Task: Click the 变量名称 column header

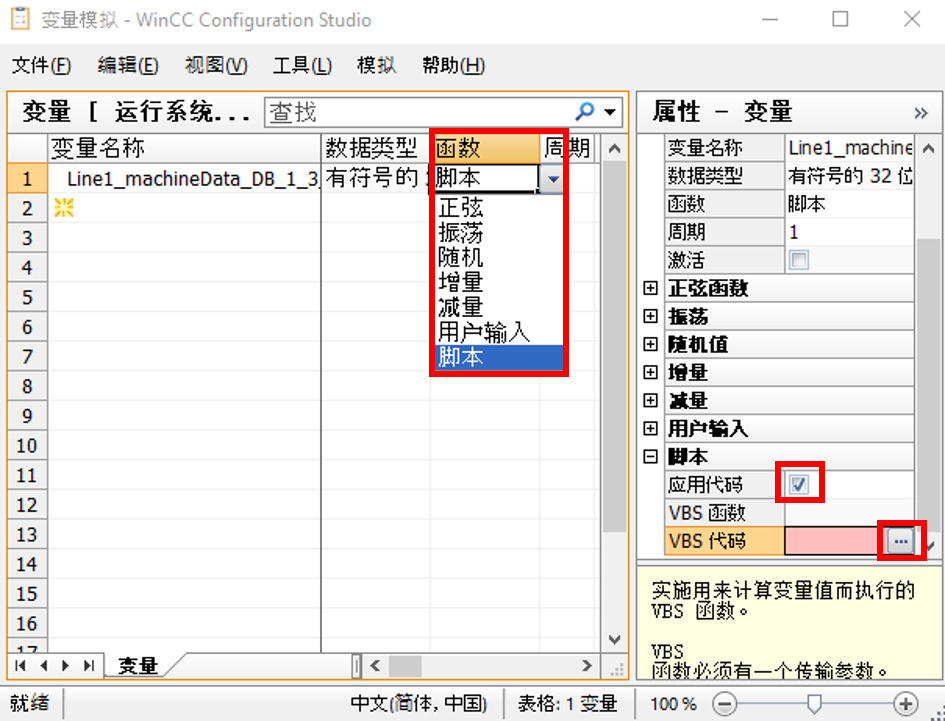Action: click(x=184, y=148)
